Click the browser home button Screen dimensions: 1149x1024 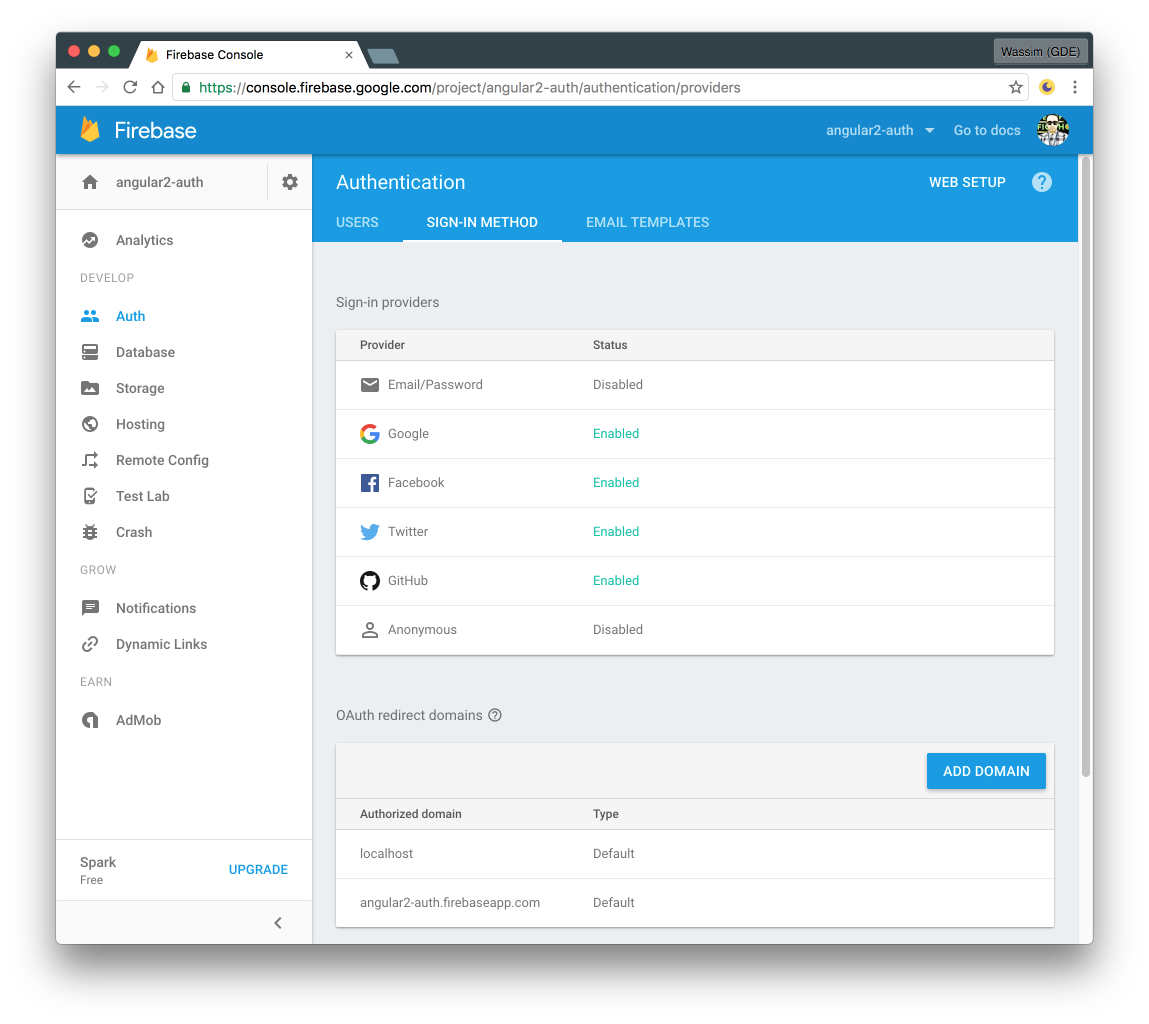click(x=158, y=87)
